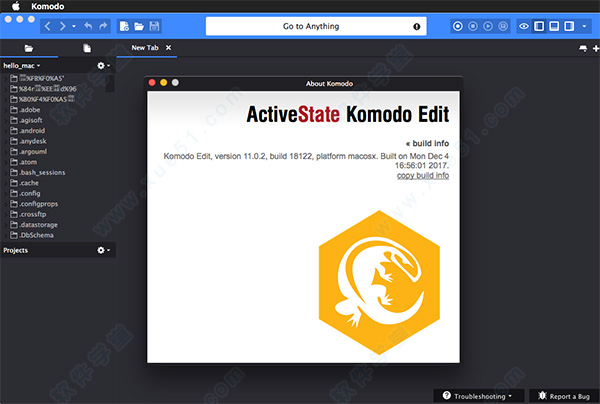Add a new tab with plus icon

[x=596, y=49]
